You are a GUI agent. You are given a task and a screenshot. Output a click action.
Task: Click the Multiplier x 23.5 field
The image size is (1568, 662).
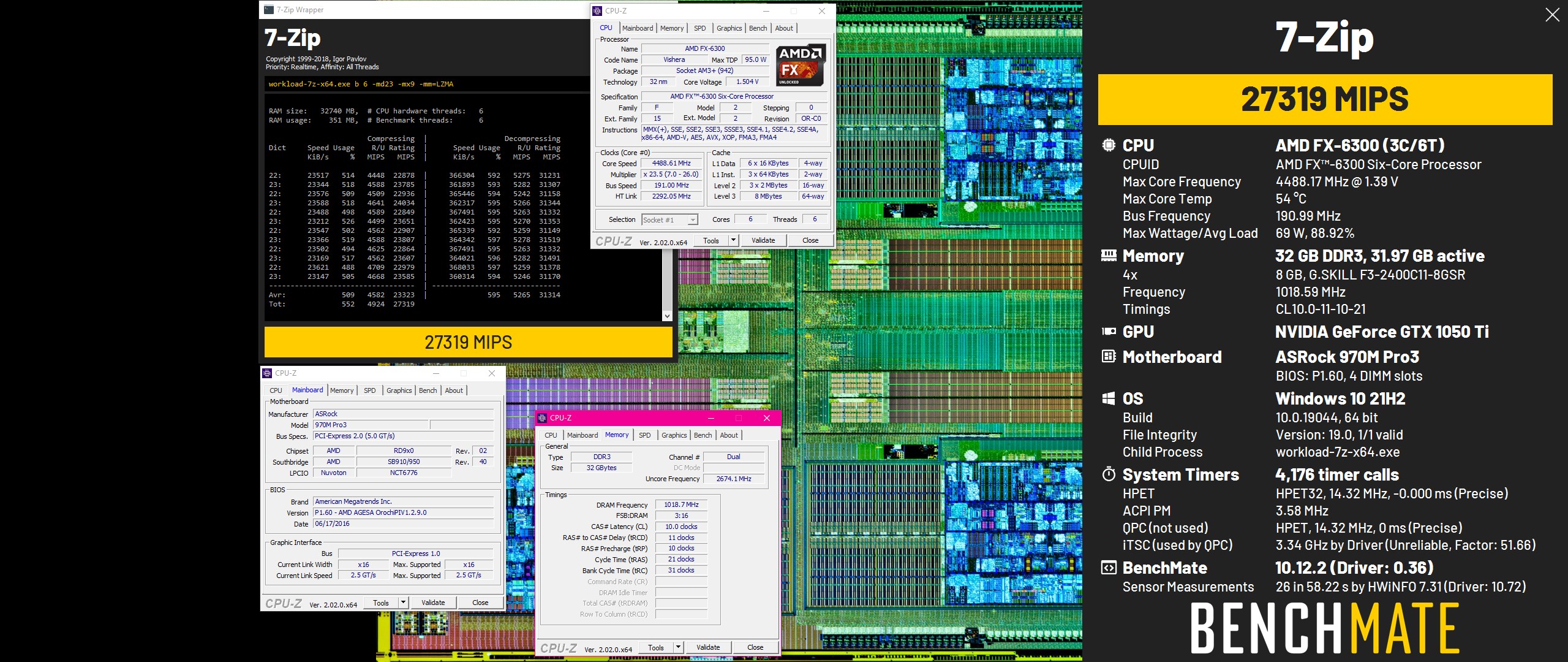[672, 175]
